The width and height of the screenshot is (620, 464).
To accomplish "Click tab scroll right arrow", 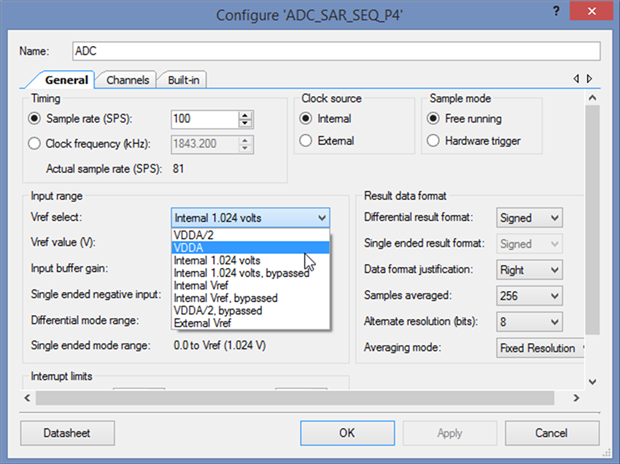I will [590, 79].
